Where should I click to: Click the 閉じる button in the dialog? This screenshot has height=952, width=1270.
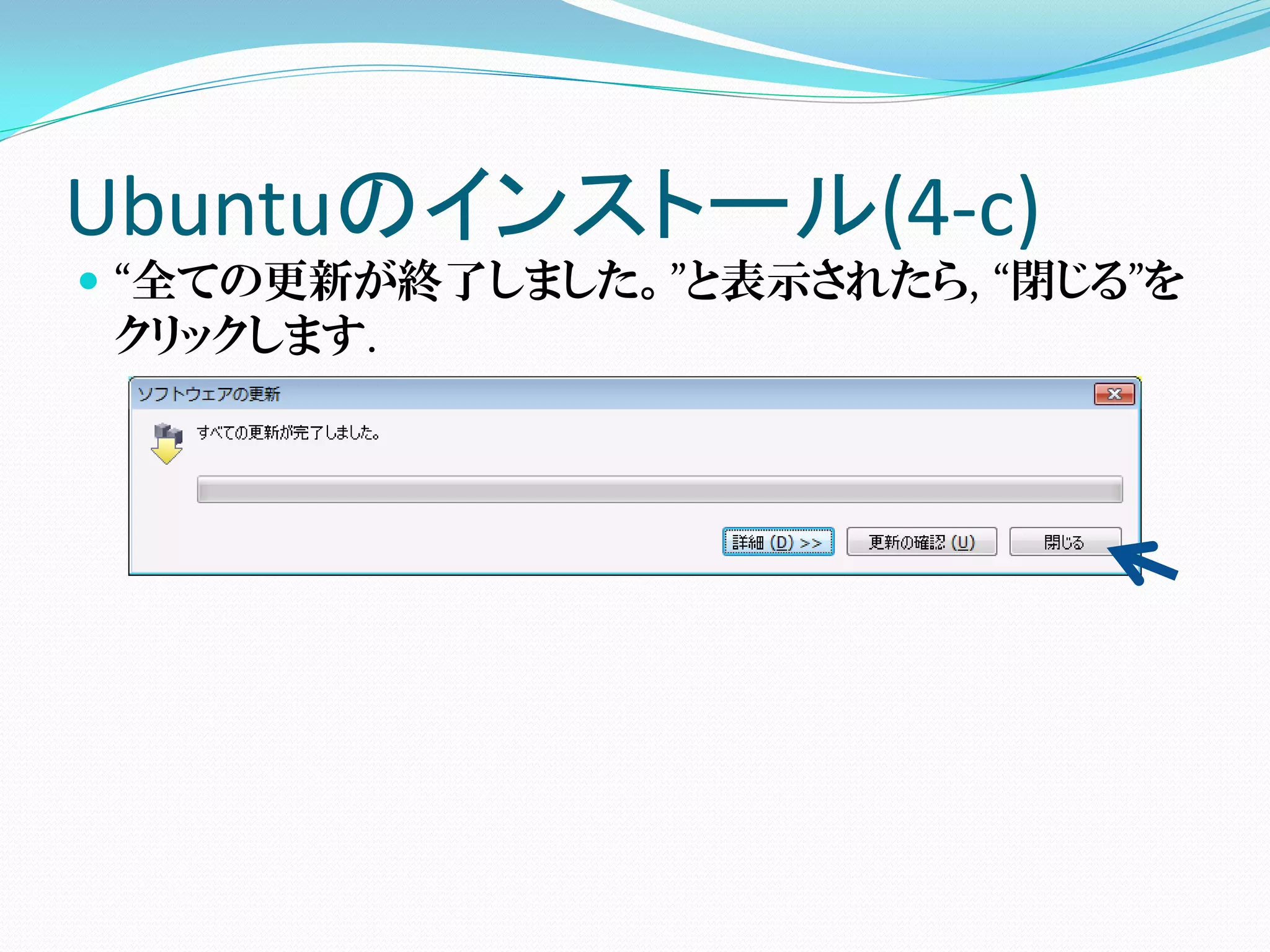pos(1065,542)
